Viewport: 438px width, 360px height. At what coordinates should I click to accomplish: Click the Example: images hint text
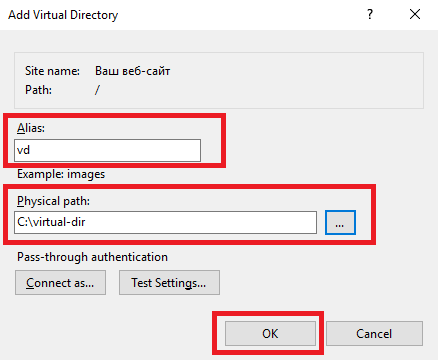[61, 174]
